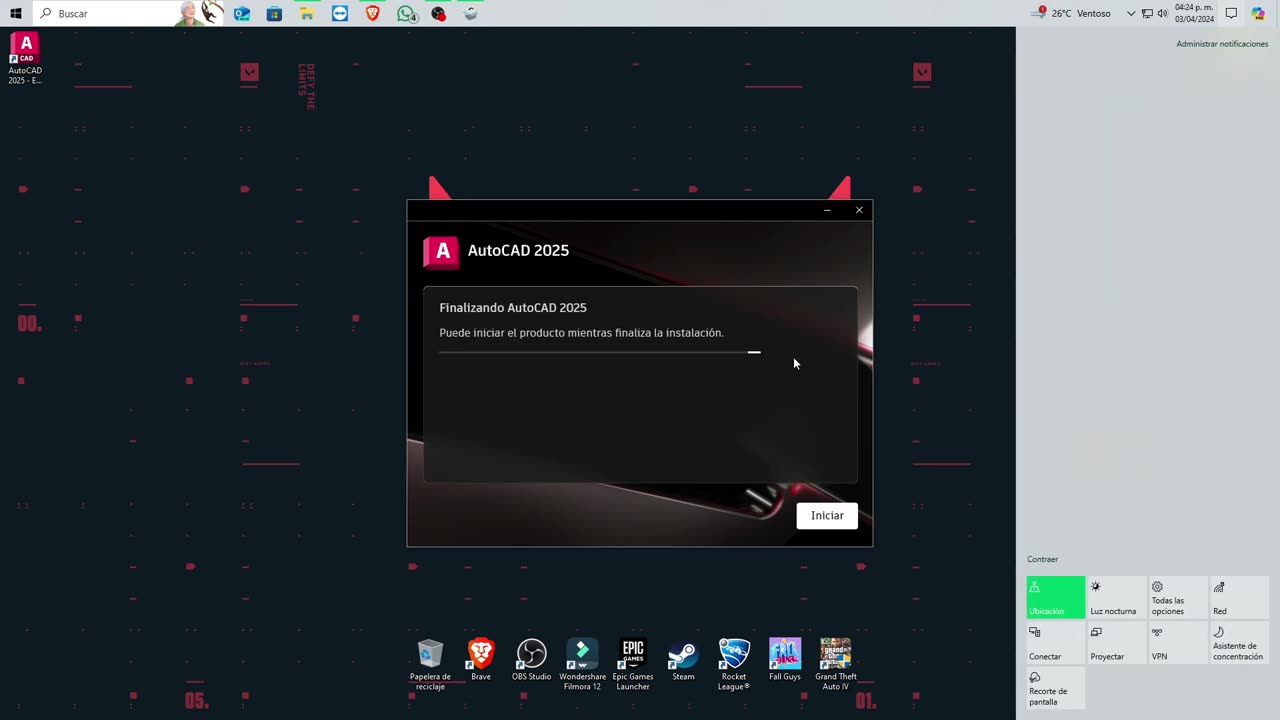
Task: Close the AutoCAD 2025 installer window
Action: 859,210
